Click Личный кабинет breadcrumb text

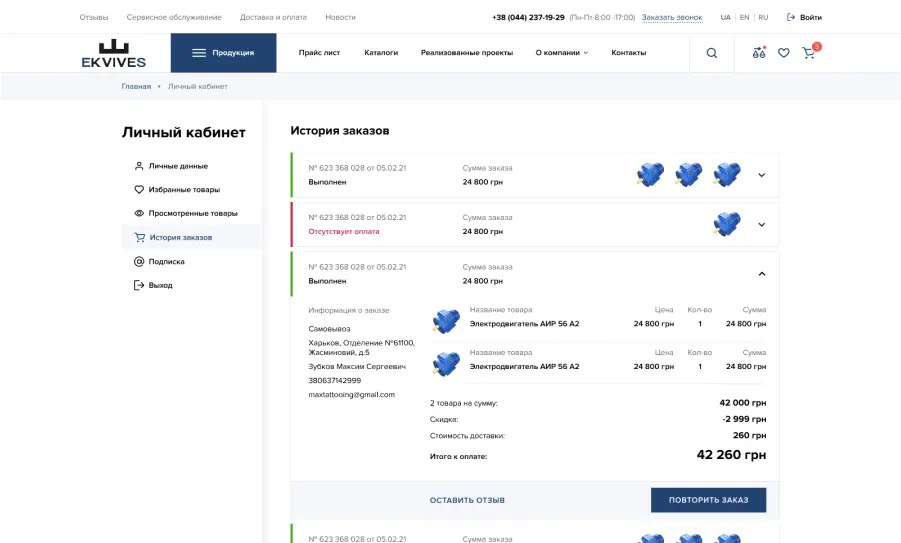point(198,86)
